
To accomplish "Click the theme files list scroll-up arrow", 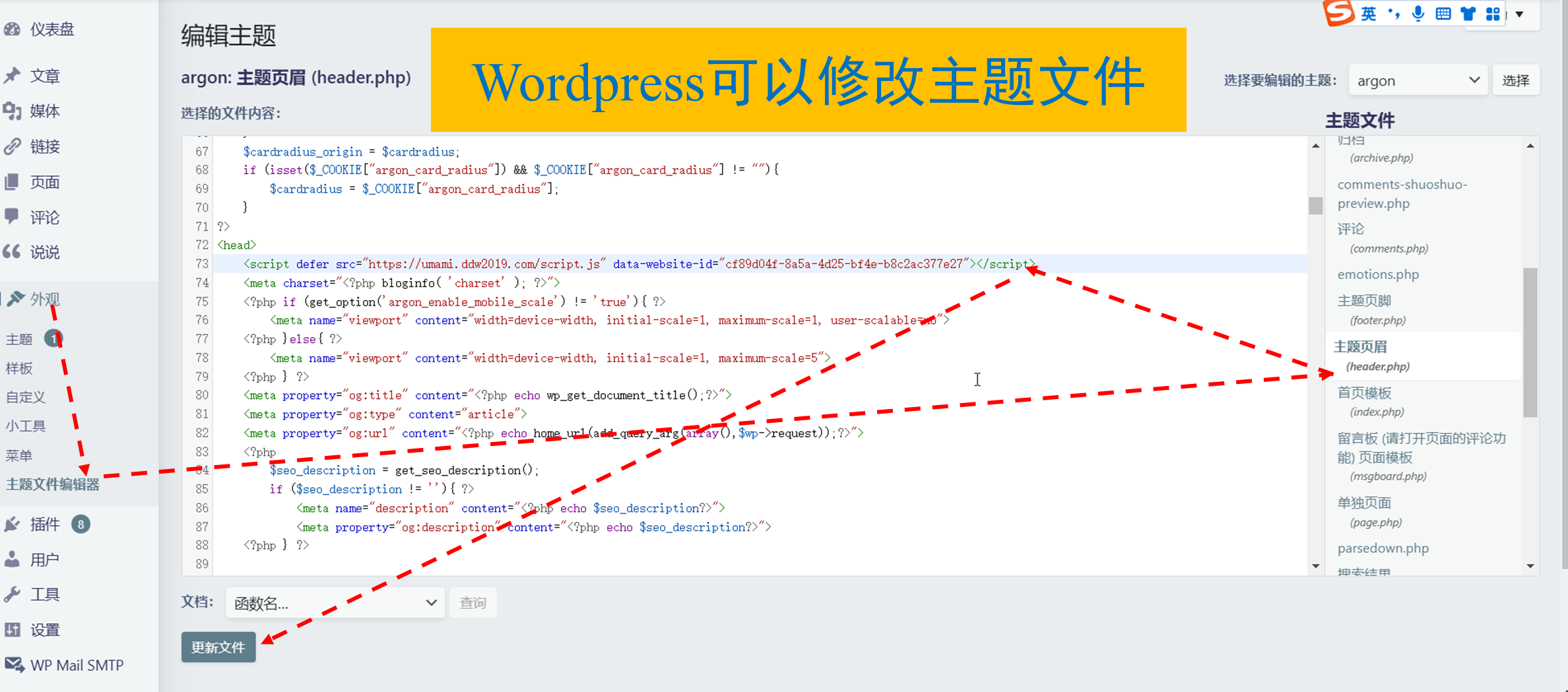I will 1530,146.
